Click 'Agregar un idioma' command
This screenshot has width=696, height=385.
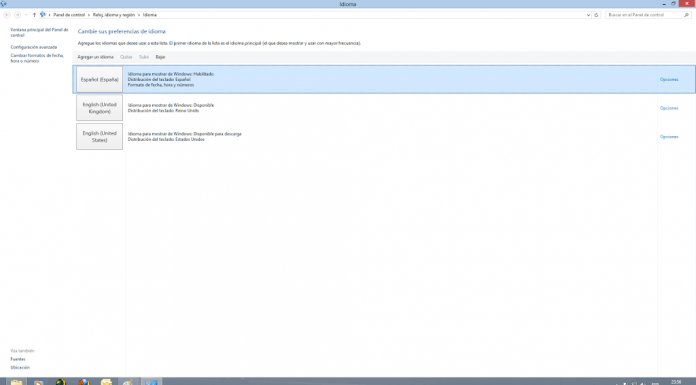pos(95,57)
